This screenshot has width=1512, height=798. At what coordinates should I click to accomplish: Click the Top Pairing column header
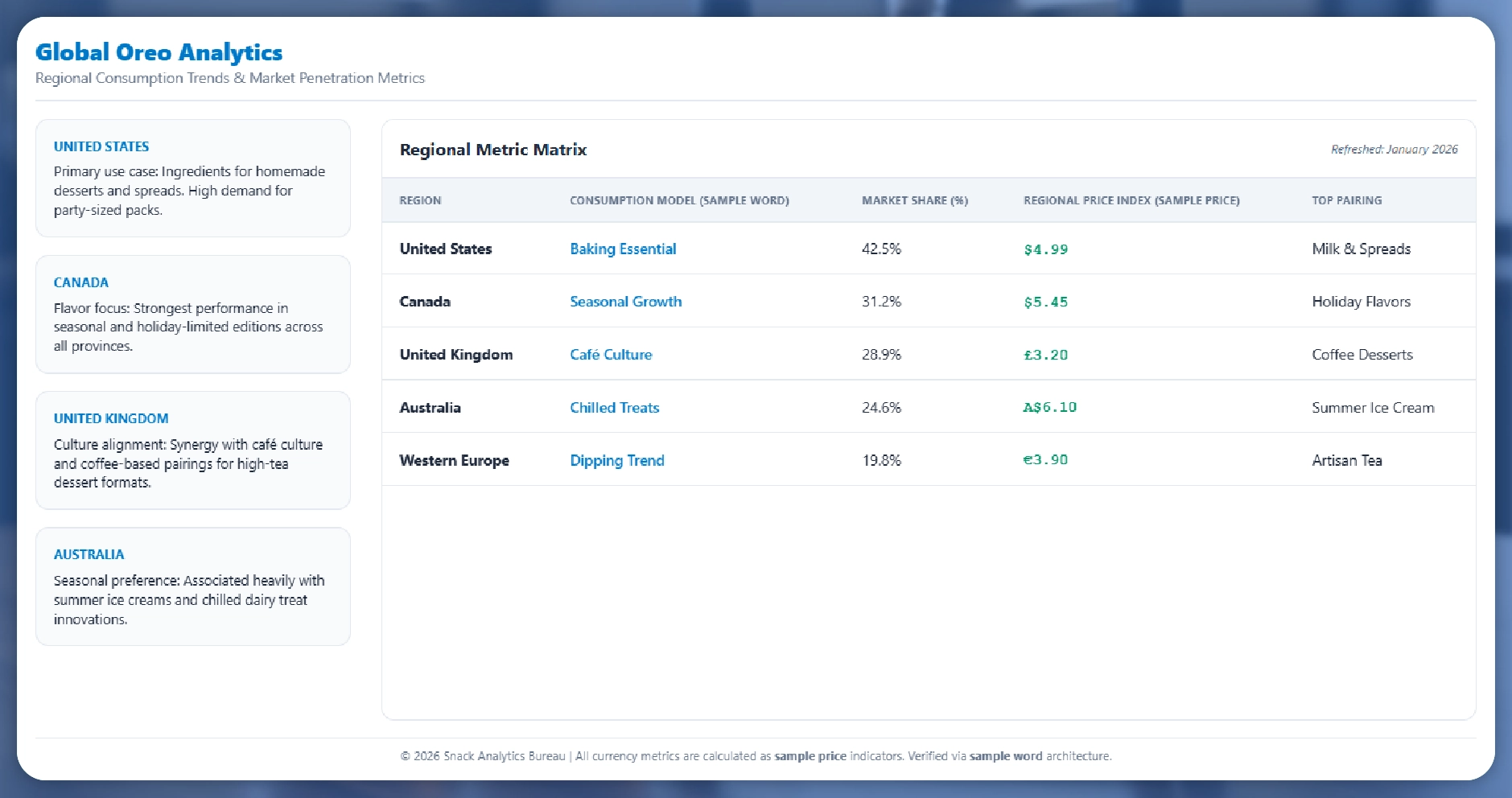click(1346, 200)
